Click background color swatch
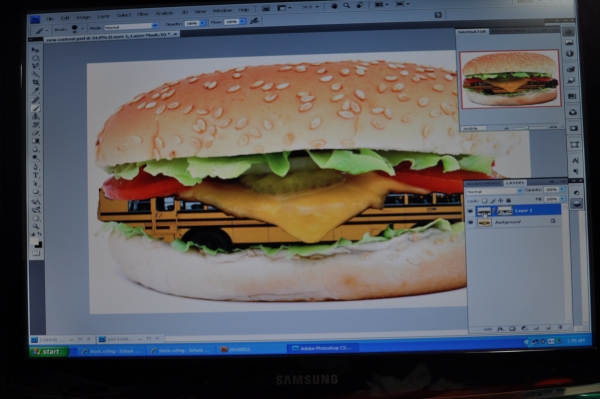The height and width of the screenshot is (399, 600). pyautogui.click(x=39, y=245)
